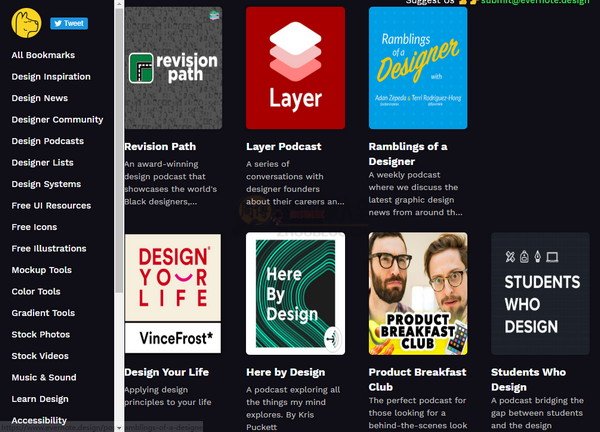Open Gradient Tools category
Image resolution: width=600 pixels, height=432 pixels.
43,313
